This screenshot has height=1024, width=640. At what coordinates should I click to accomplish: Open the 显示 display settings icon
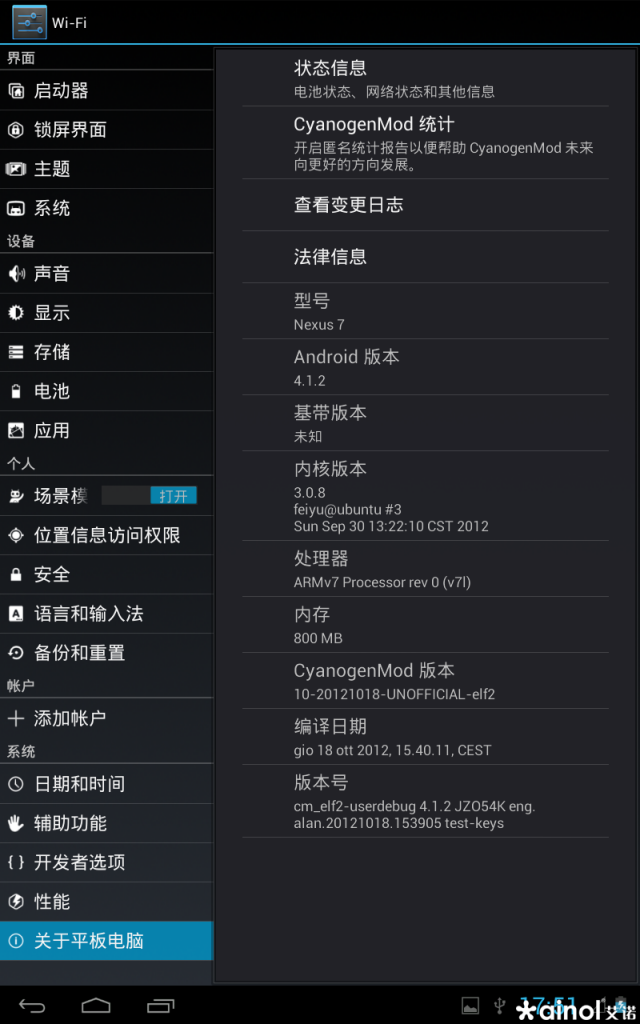[x=16, y=313]
